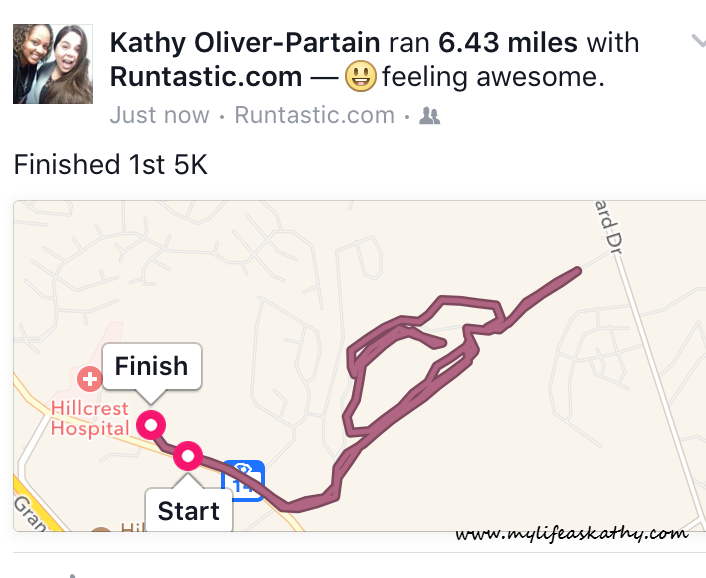The width and height of the screenshot is (706, 578).
Task: Click the Finish callout label
Action: pos(151,366)
